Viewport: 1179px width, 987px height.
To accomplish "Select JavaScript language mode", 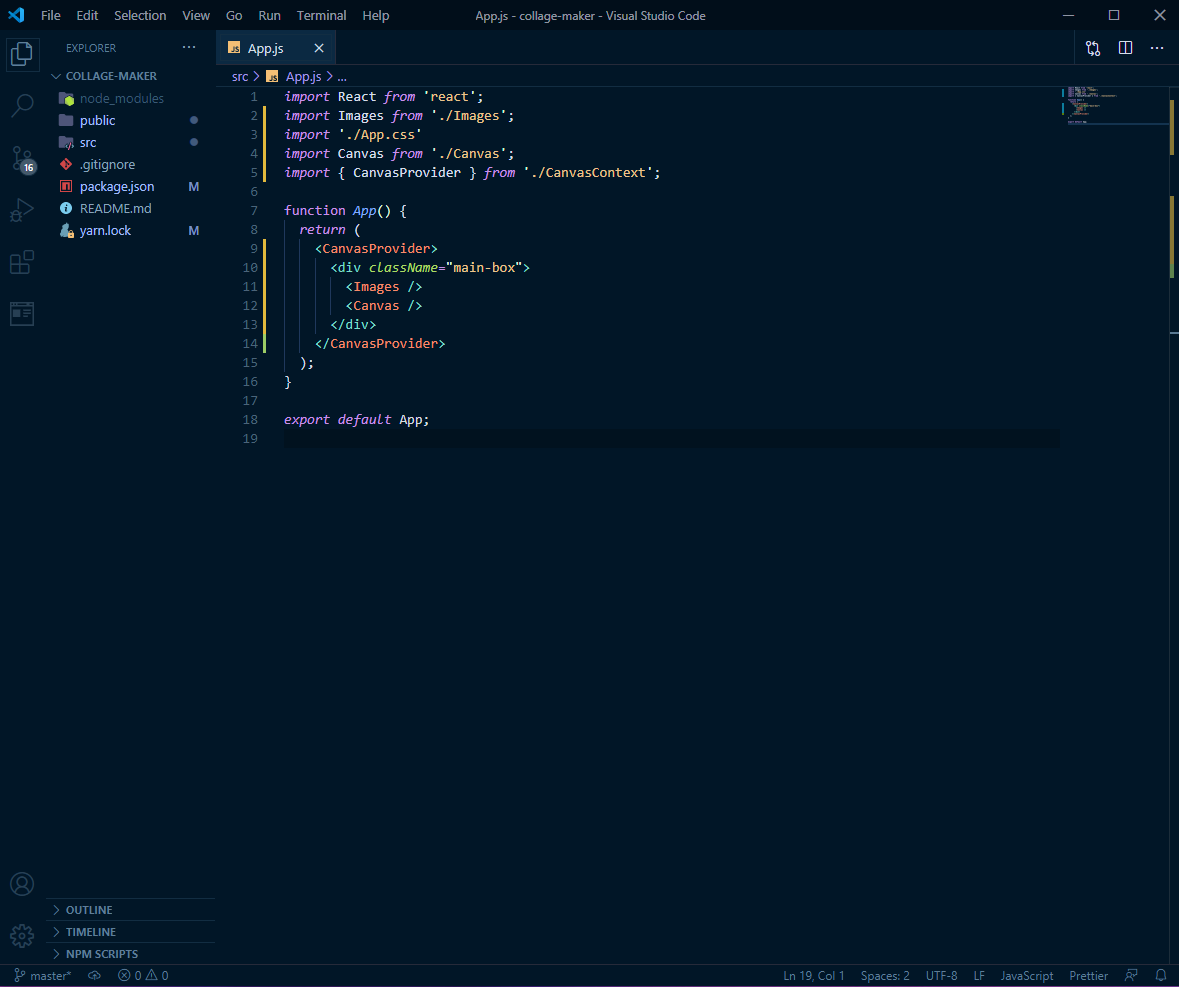I will click(x=1026, y=976).
